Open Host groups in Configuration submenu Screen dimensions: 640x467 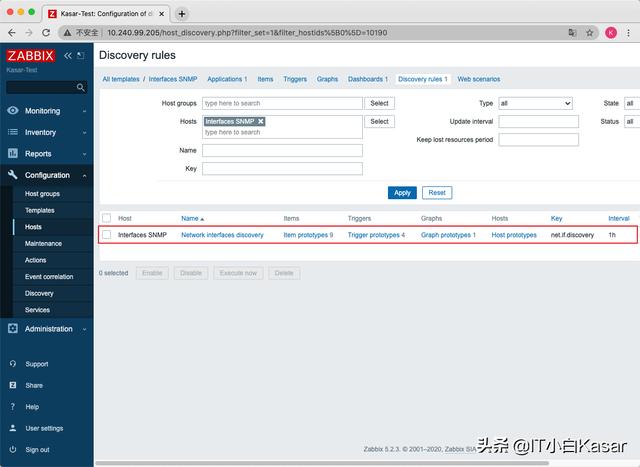[42, 193]
